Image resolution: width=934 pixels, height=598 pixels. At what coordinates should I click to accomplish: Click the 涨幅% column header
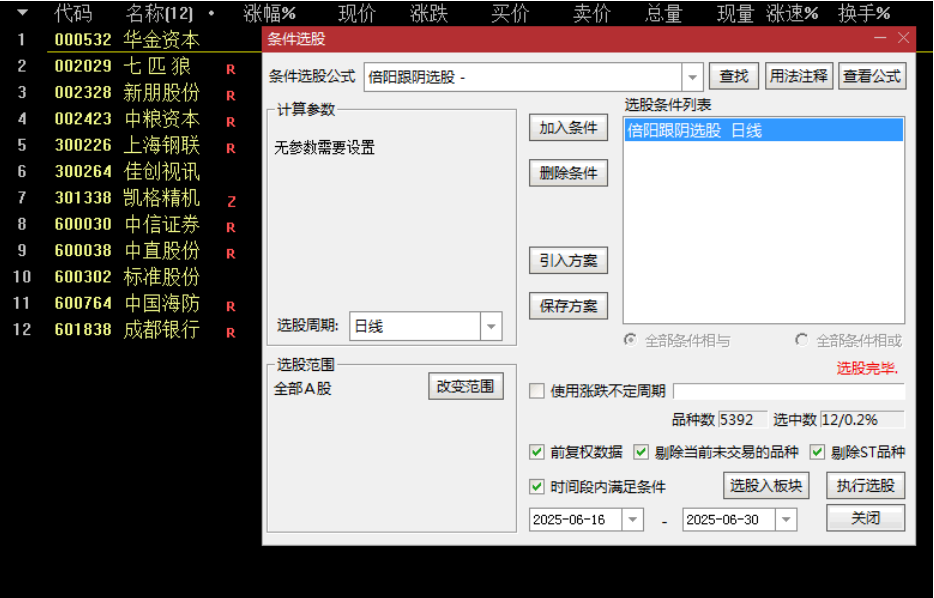point(272,13)
